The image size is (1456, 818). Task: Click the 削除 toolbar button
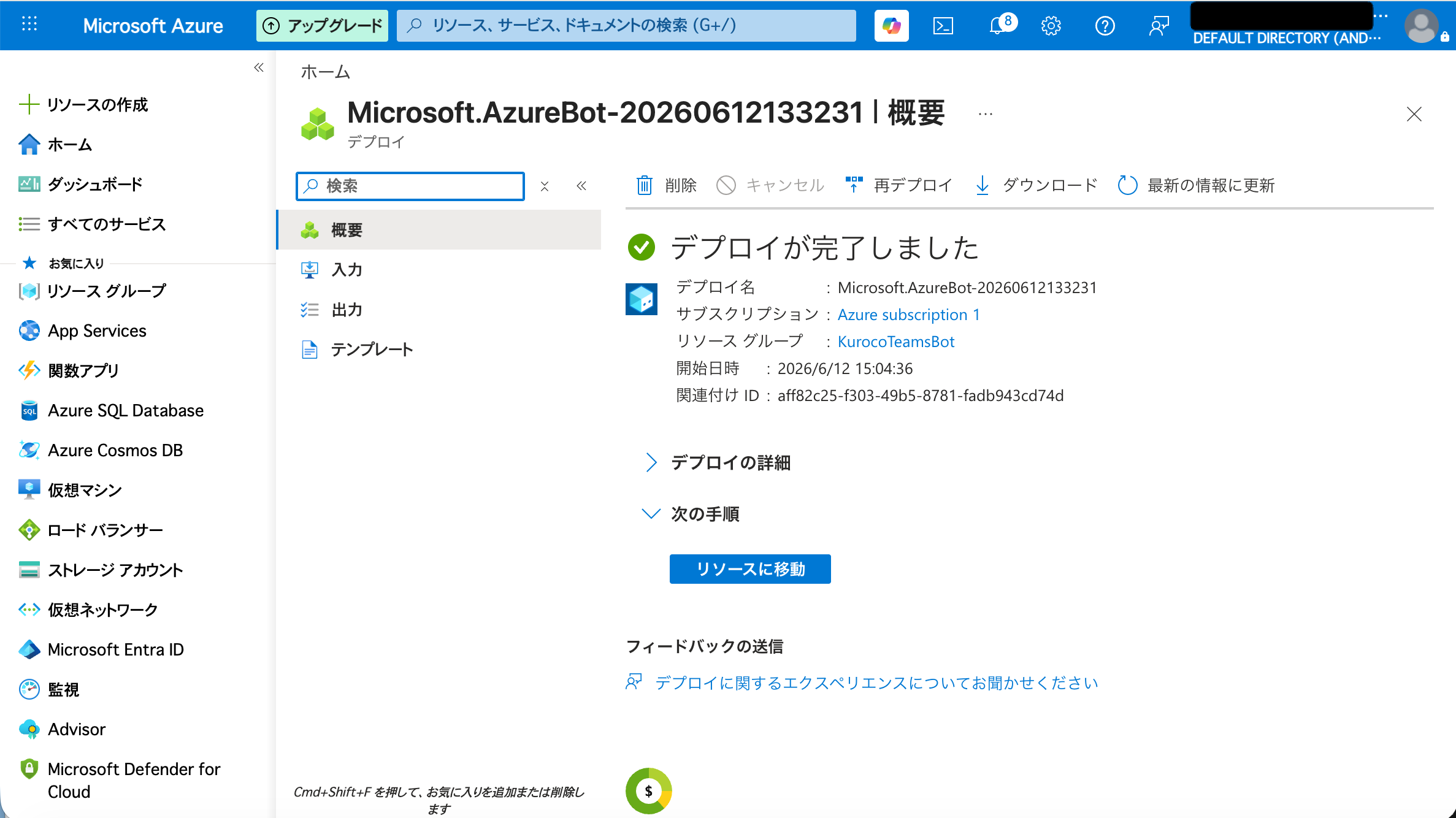[x=667, y=185]
